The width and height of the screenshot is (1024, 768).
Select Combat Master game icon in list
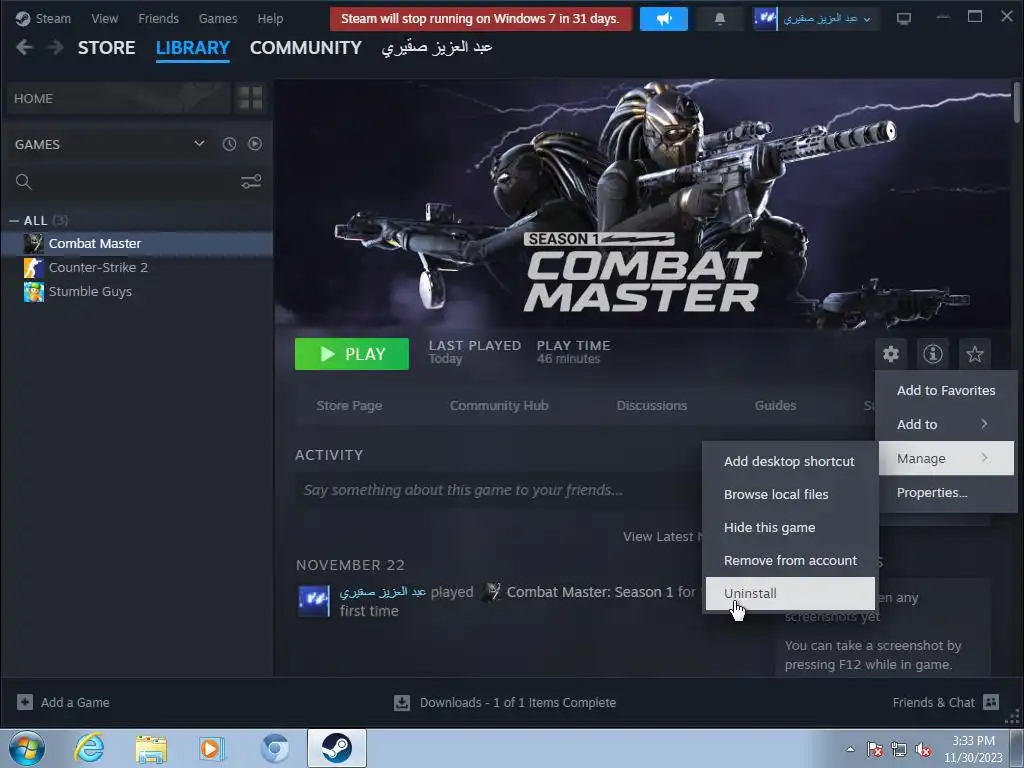click(x=33, y=244)
